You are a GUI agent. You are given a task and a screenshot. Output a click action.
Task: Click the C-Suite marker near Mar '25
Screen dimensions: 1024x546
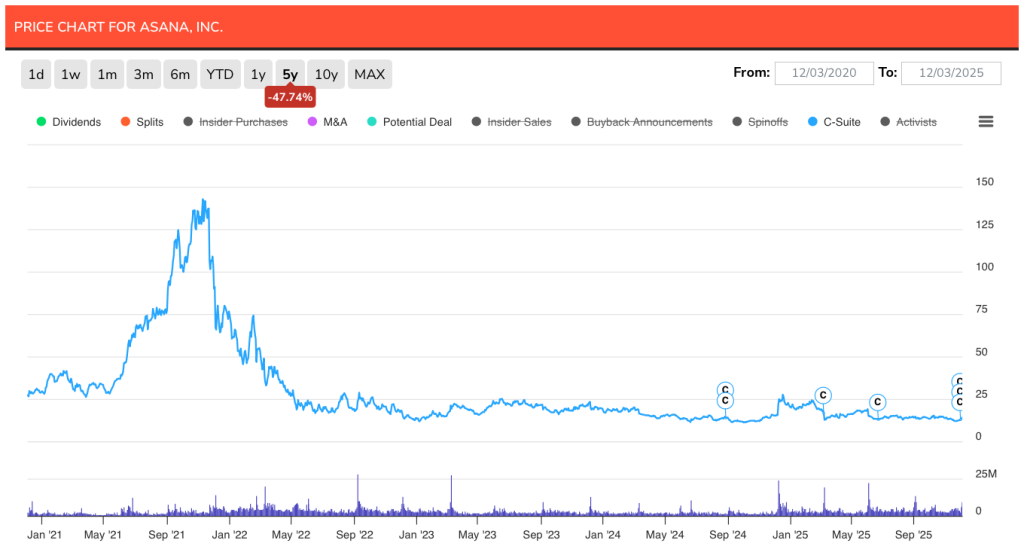tap(823, 395)
